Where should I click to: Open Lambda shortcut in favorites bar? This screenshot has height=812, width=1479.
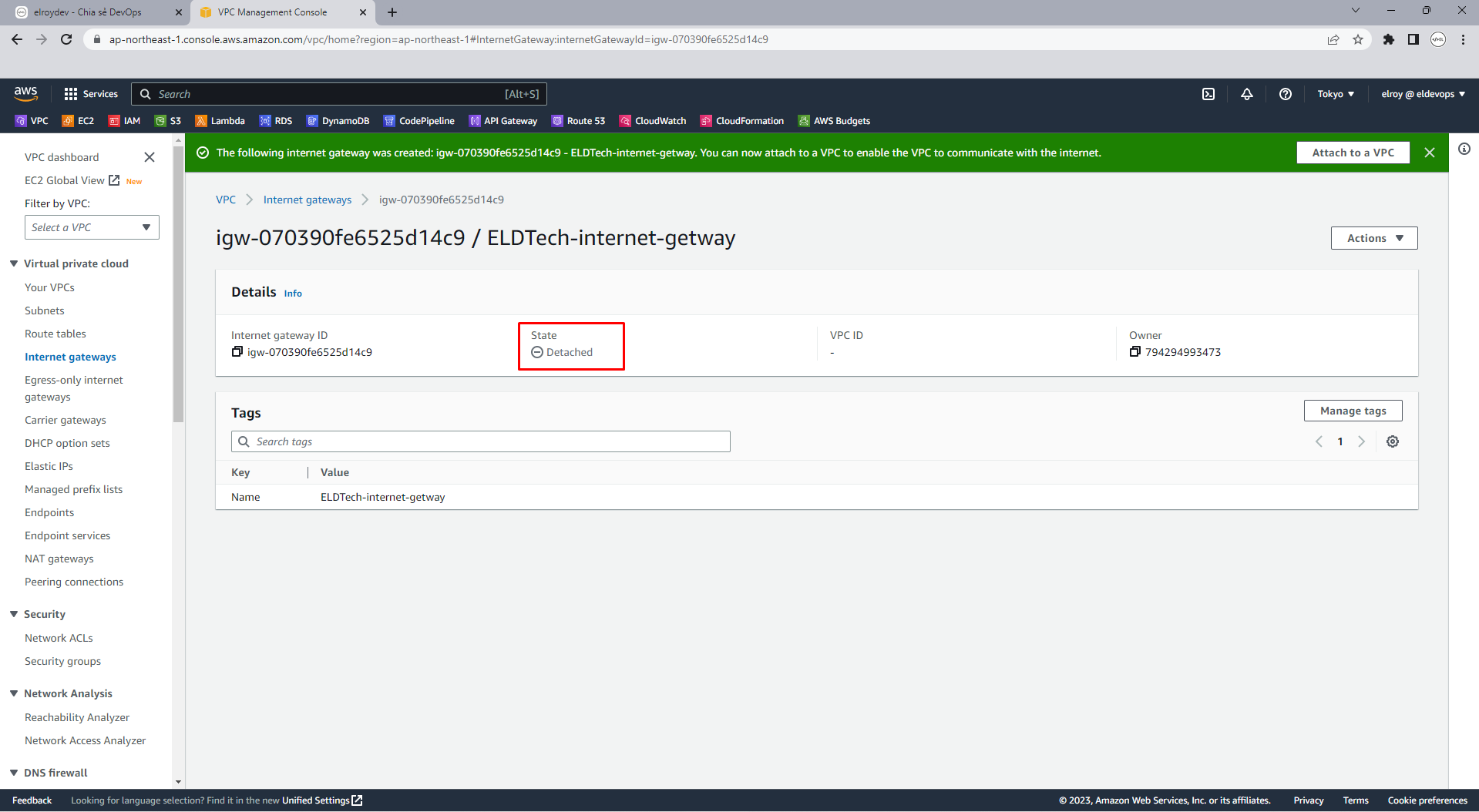pos(220,121)
